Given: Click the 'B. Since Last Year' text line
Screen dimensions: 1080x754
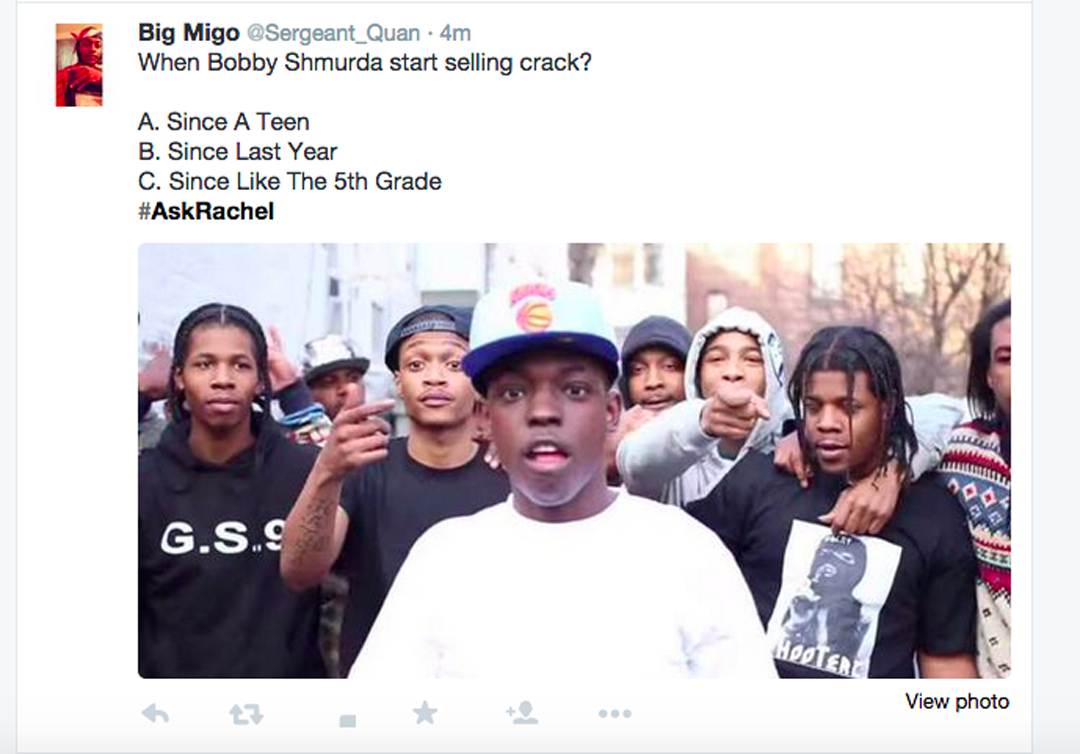Looking at the screenshot, I should click(x=238, y=151).
